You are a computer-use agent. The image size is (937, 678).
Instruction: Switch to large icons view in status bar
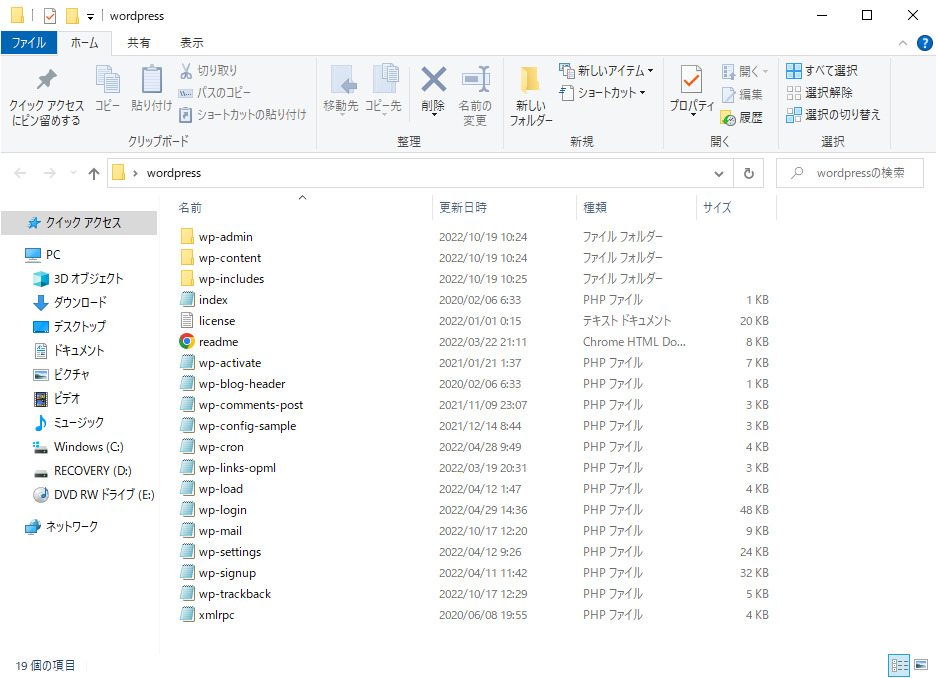coord(921,665)
